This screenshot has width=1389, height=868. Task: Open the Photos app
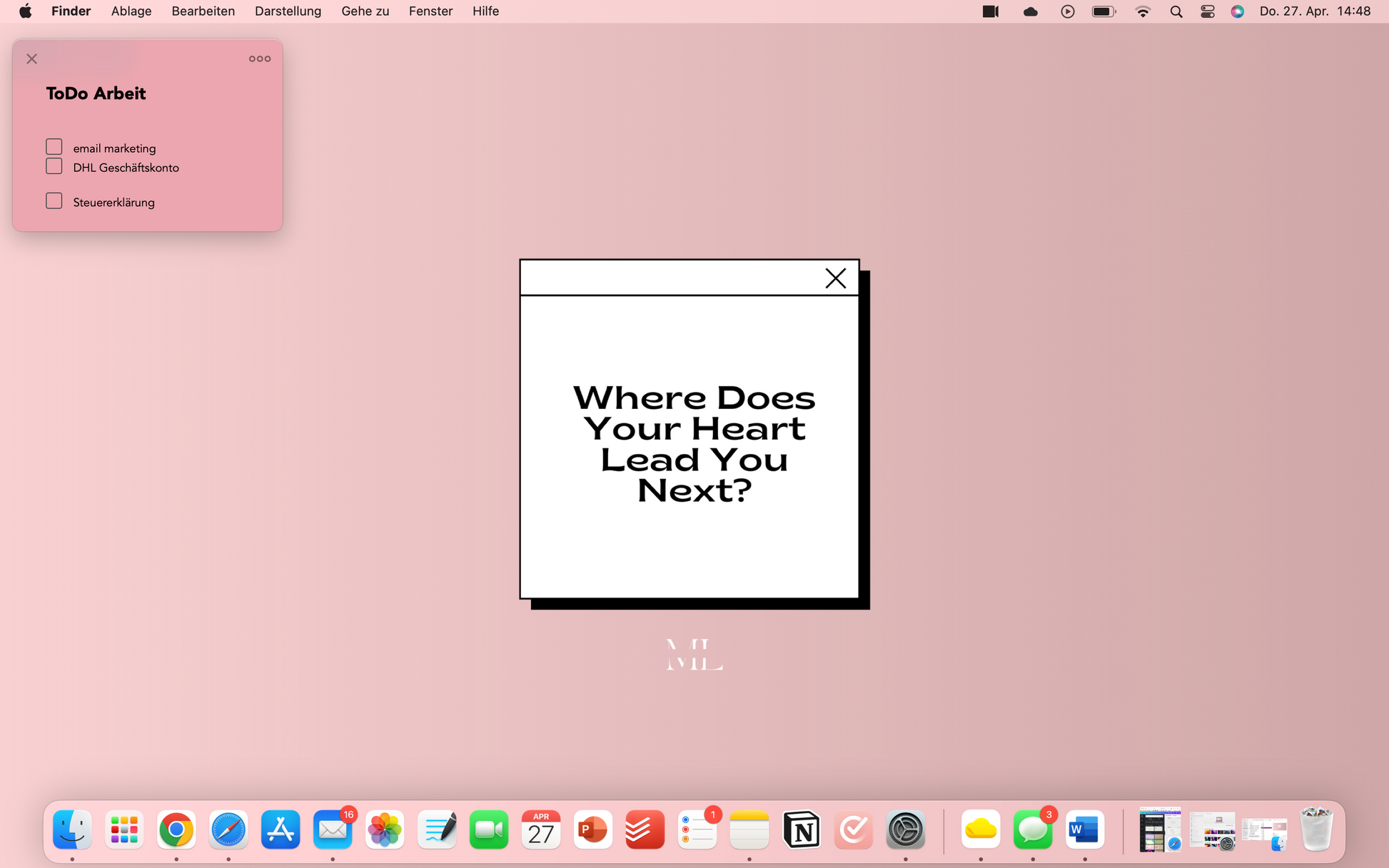pyautogui.click(x=385, y=829)
